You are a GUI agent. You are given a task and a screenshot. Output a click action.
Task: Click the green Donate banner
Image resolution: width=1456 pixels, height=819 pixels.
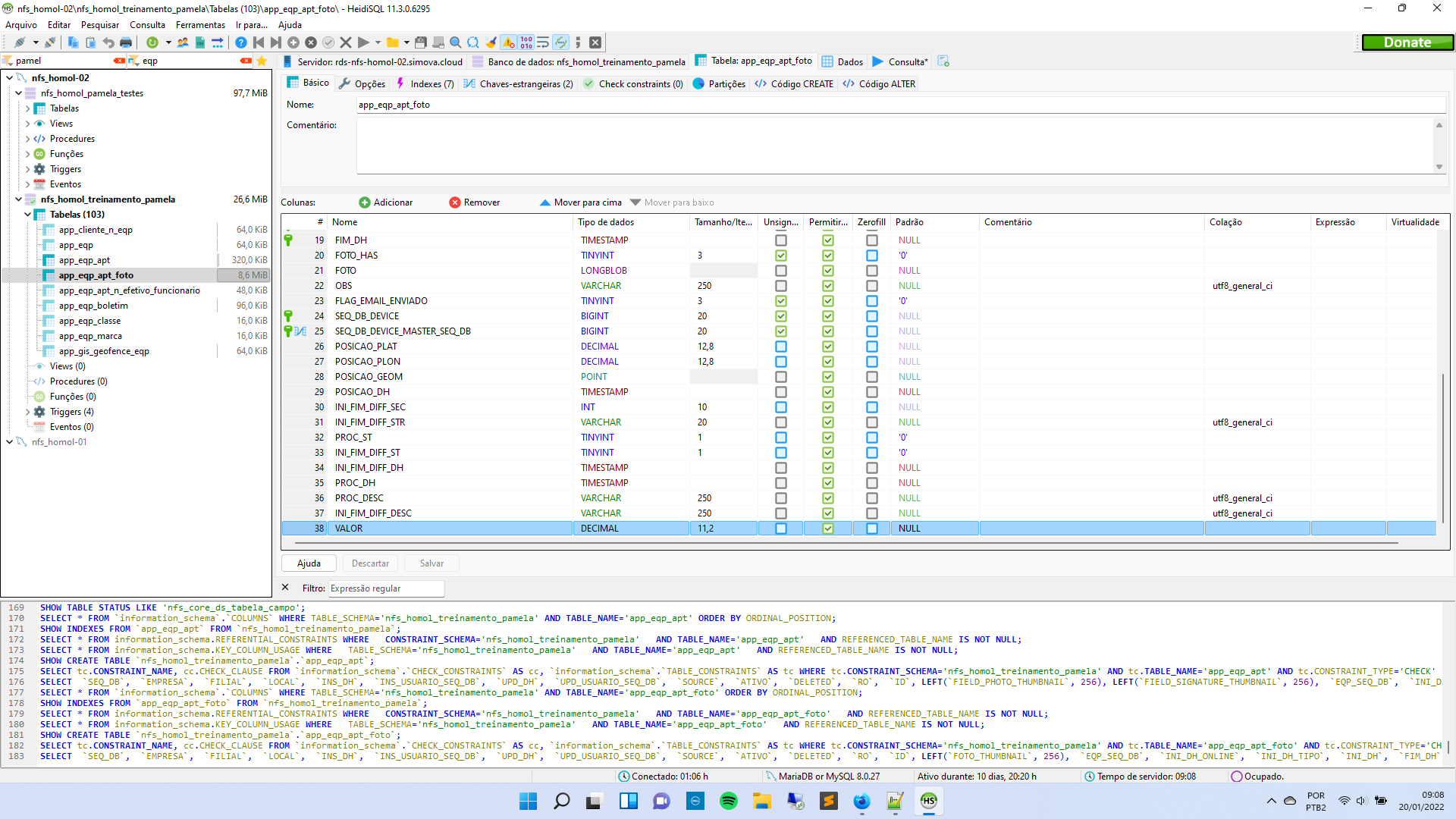1407,42
